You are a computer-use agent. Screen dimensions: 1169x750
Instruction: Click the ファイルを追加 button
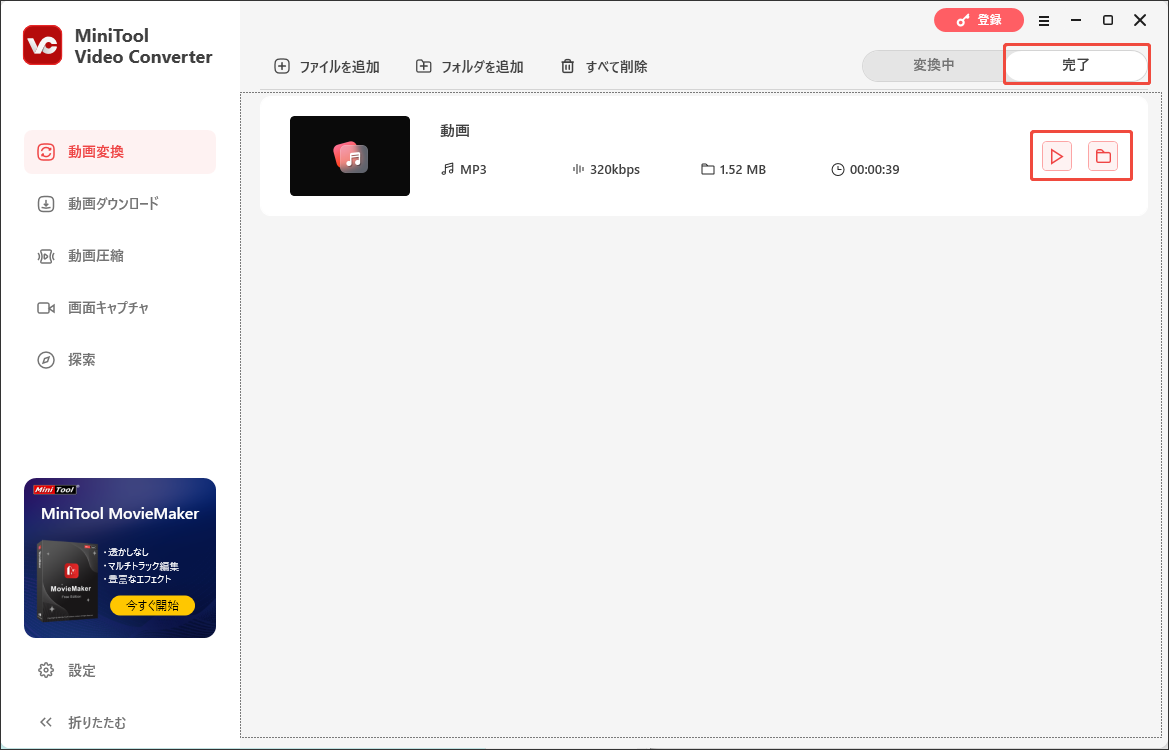[327, 66]
